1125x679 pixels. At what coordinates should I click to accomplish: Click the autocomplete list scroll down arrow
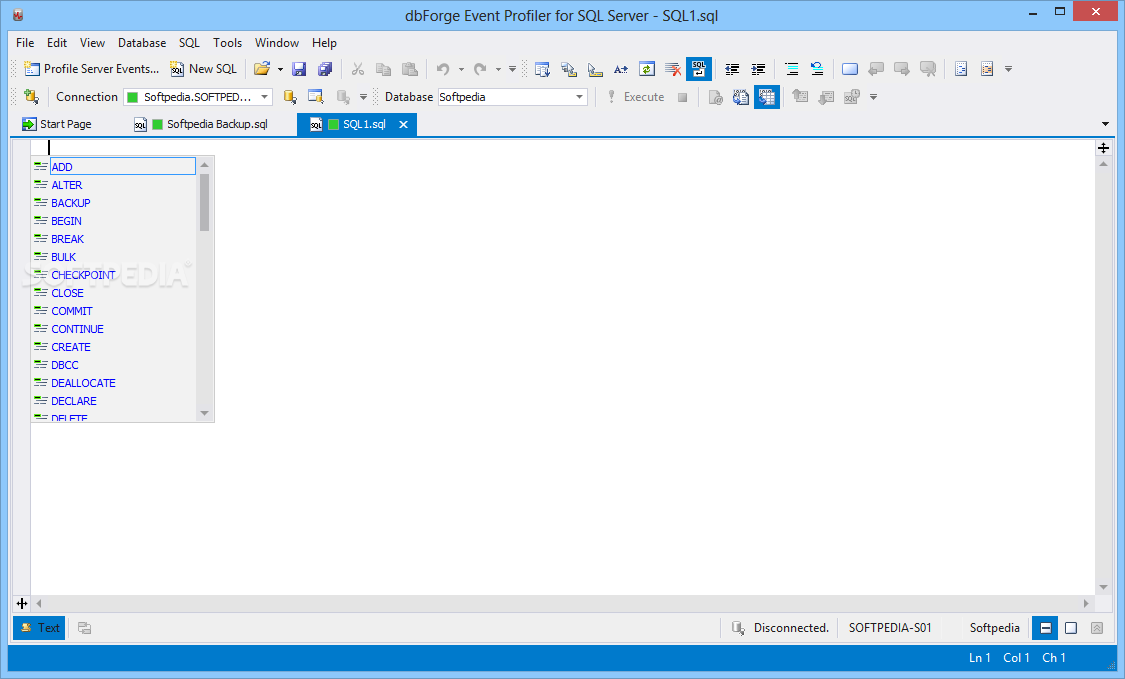coord(204,413)
